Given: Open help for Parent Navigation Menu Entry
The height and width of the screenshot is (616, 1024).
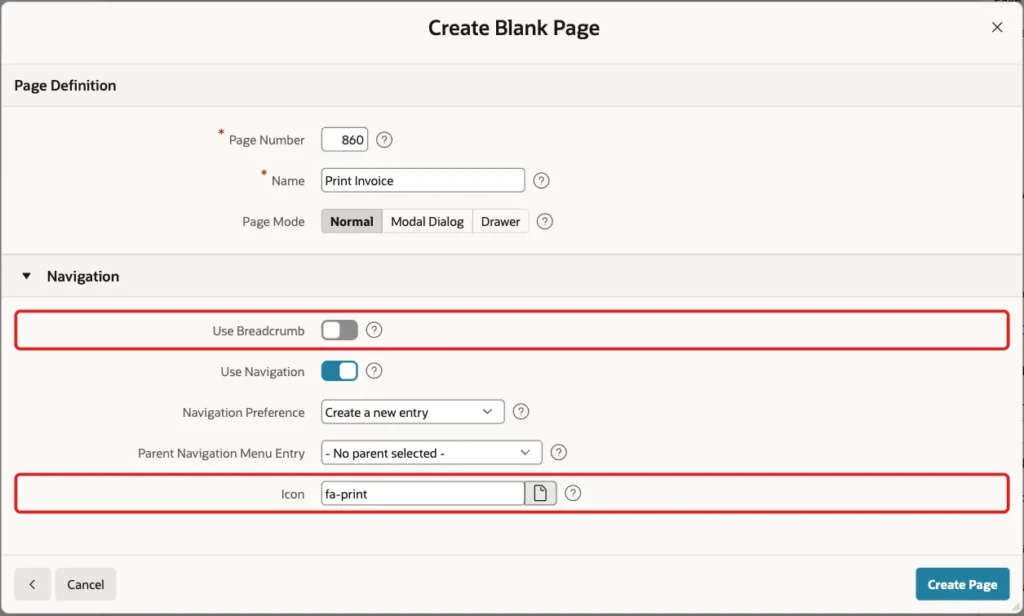Looking at the screenshot, I should (558, 452).
